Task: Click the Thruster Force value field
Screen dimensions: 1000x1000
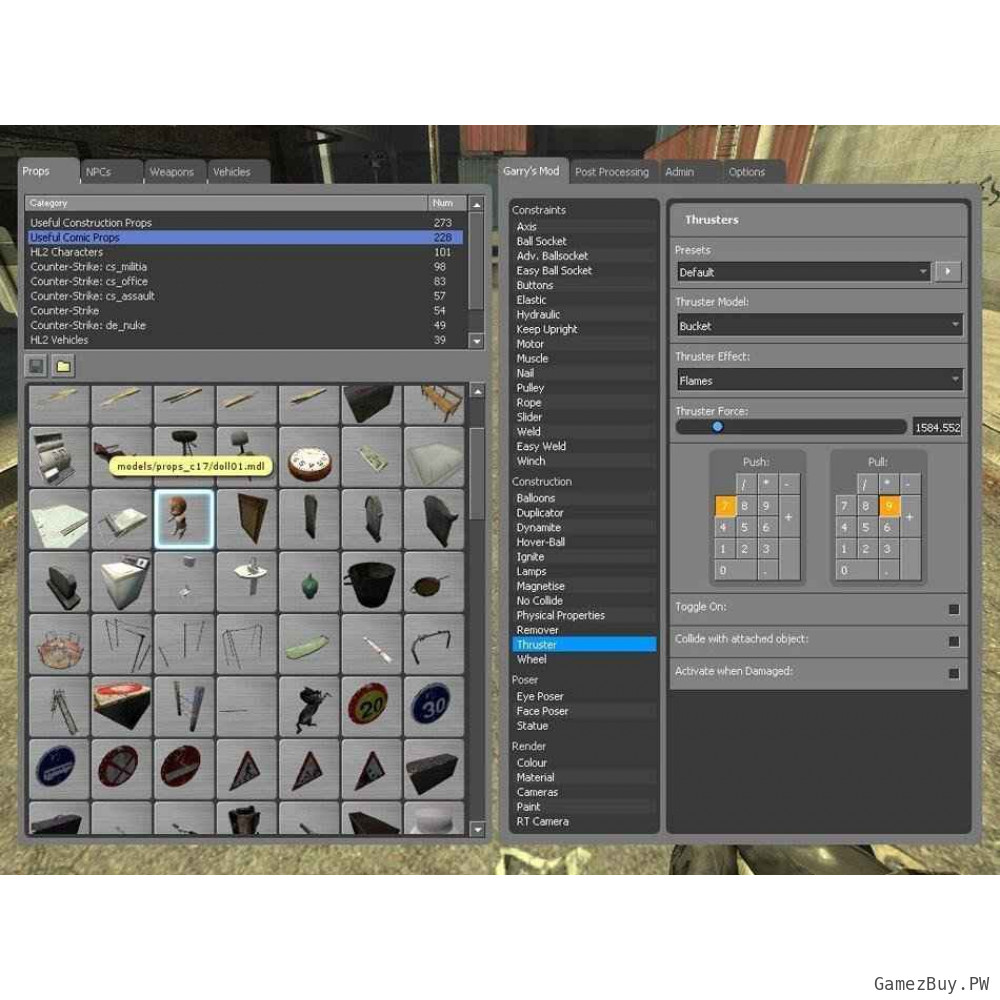Action: point(937,427)
